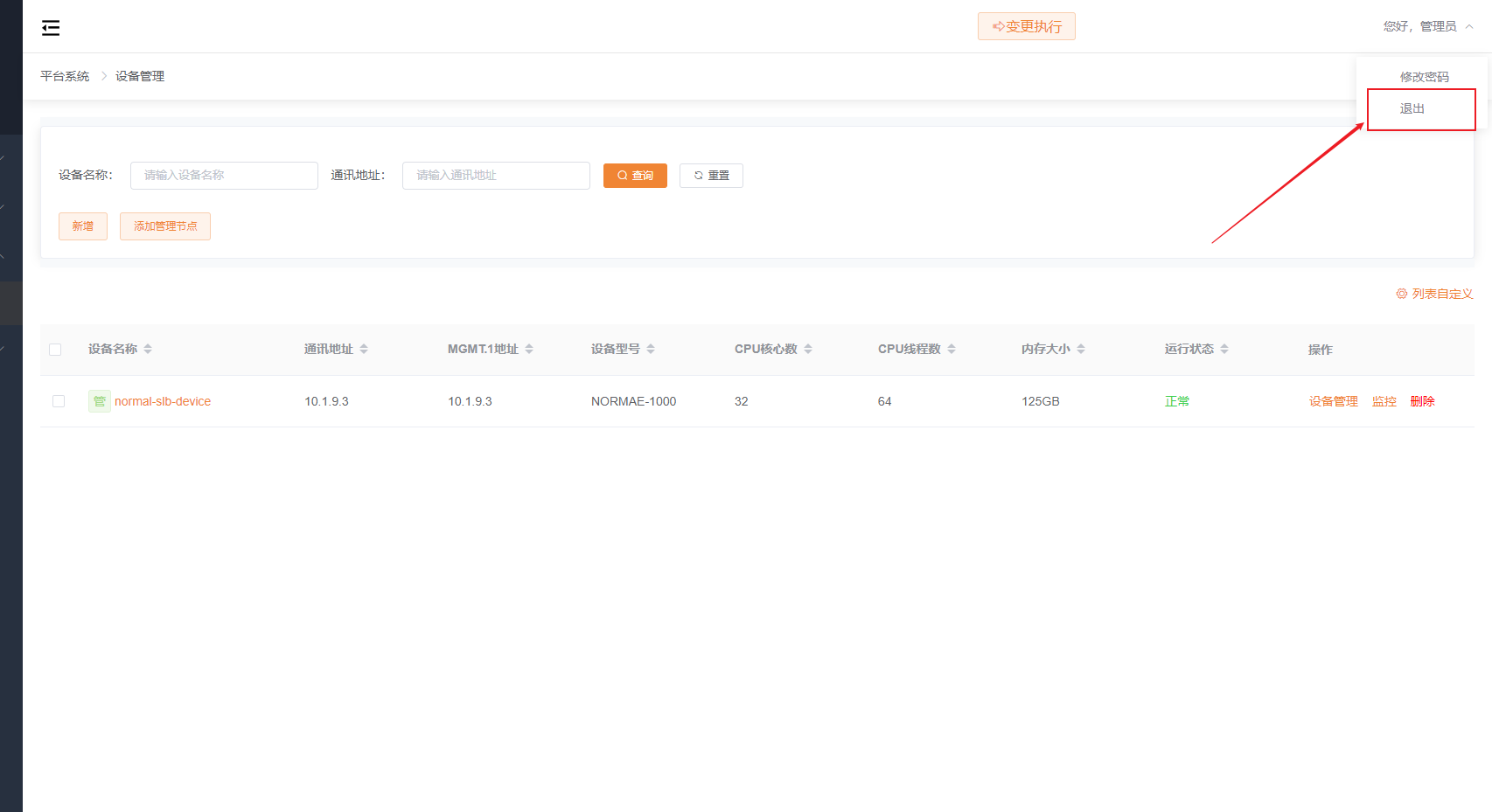Sort by 内存大小 column sort arrows
The height and width of the screenshot is (812, 1492).
(1081, 349)
